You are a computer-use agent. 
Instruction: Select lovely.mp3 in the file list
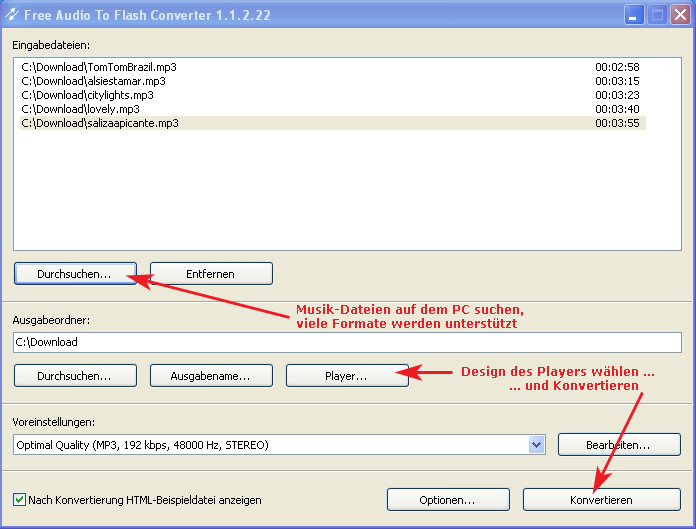click(80, 109)
